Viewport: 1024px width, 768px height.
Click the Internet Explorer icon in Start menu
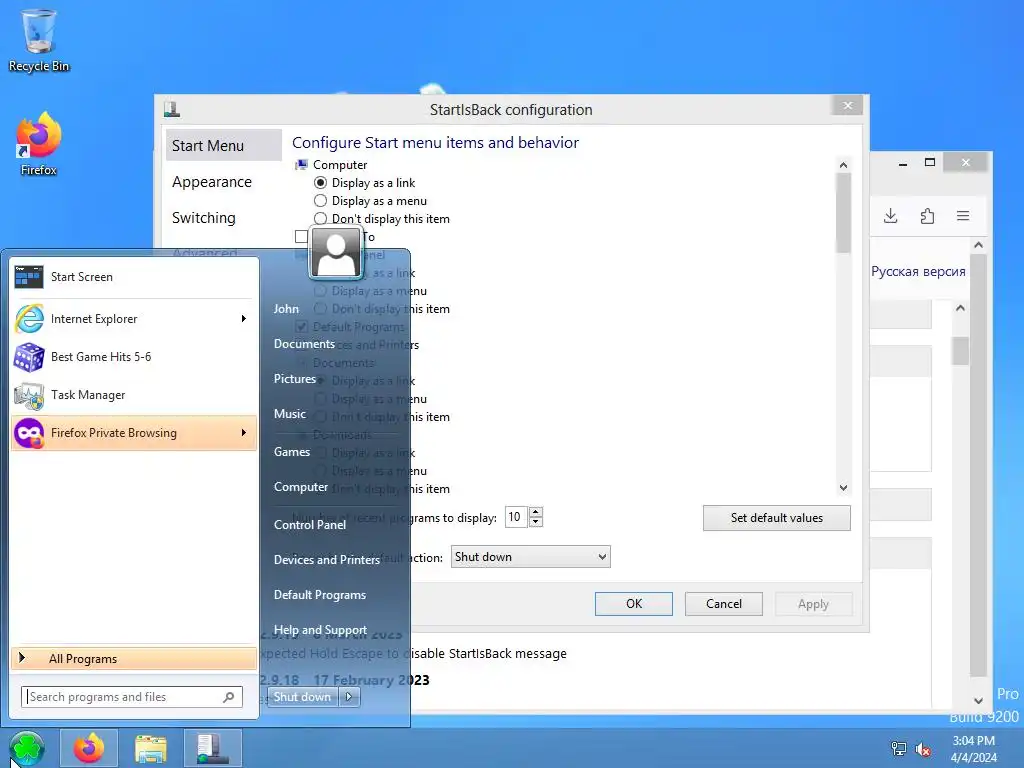pos(29,319)
